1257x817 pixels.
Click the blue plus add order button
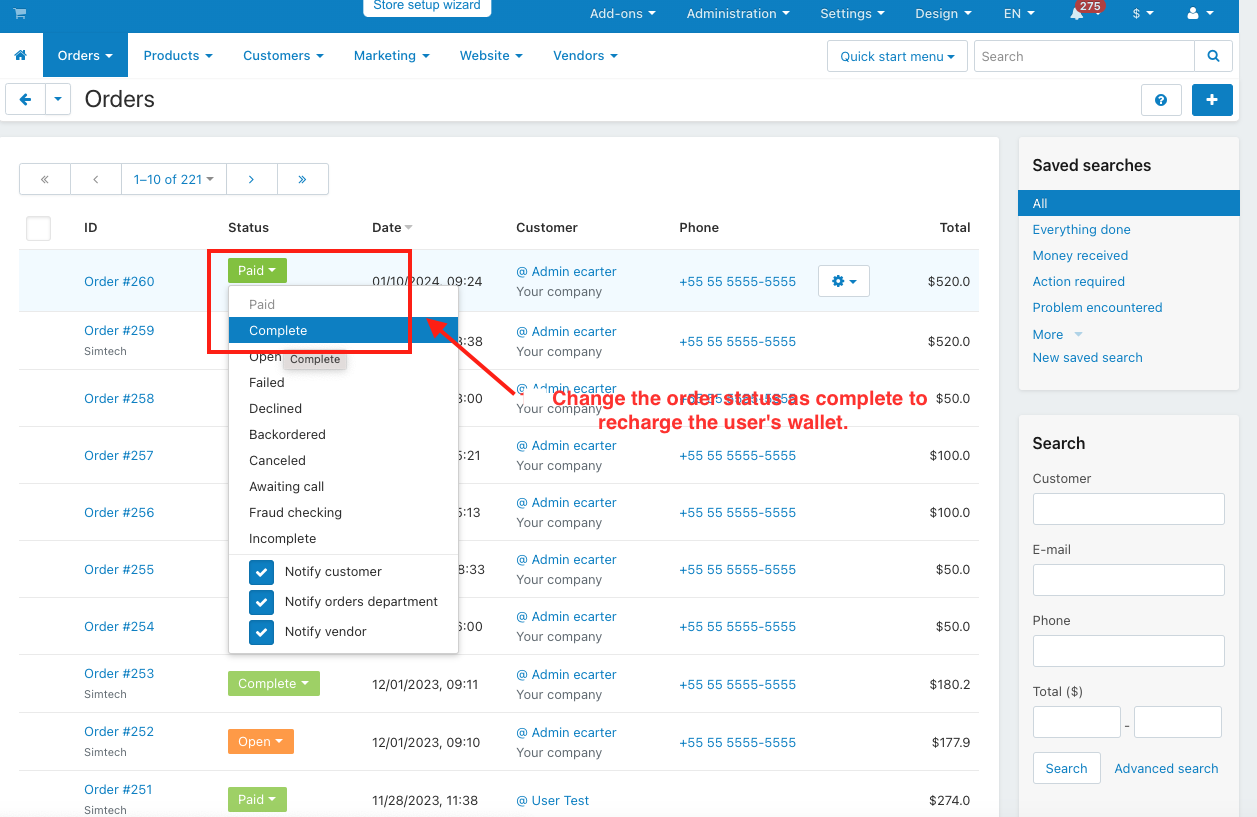[x=1212, y=100]
